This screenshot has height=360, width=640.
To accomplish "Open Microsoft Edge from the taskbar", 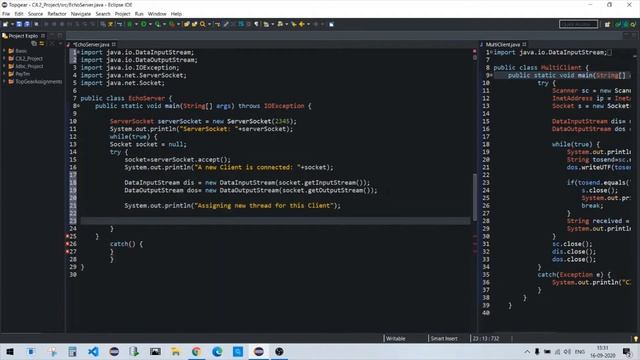I will [217, 351].
